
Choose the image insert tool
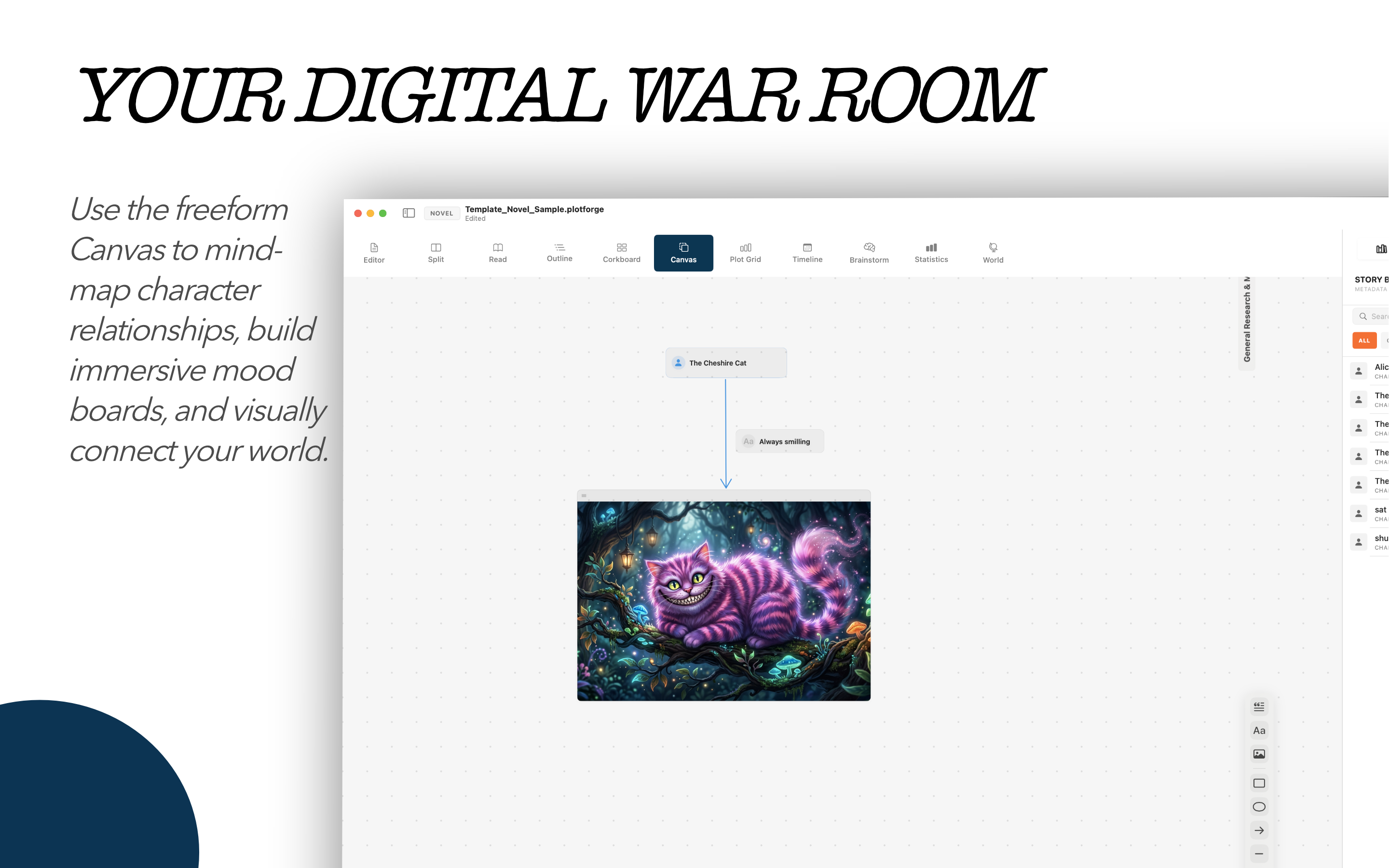tap(1259, 754)
